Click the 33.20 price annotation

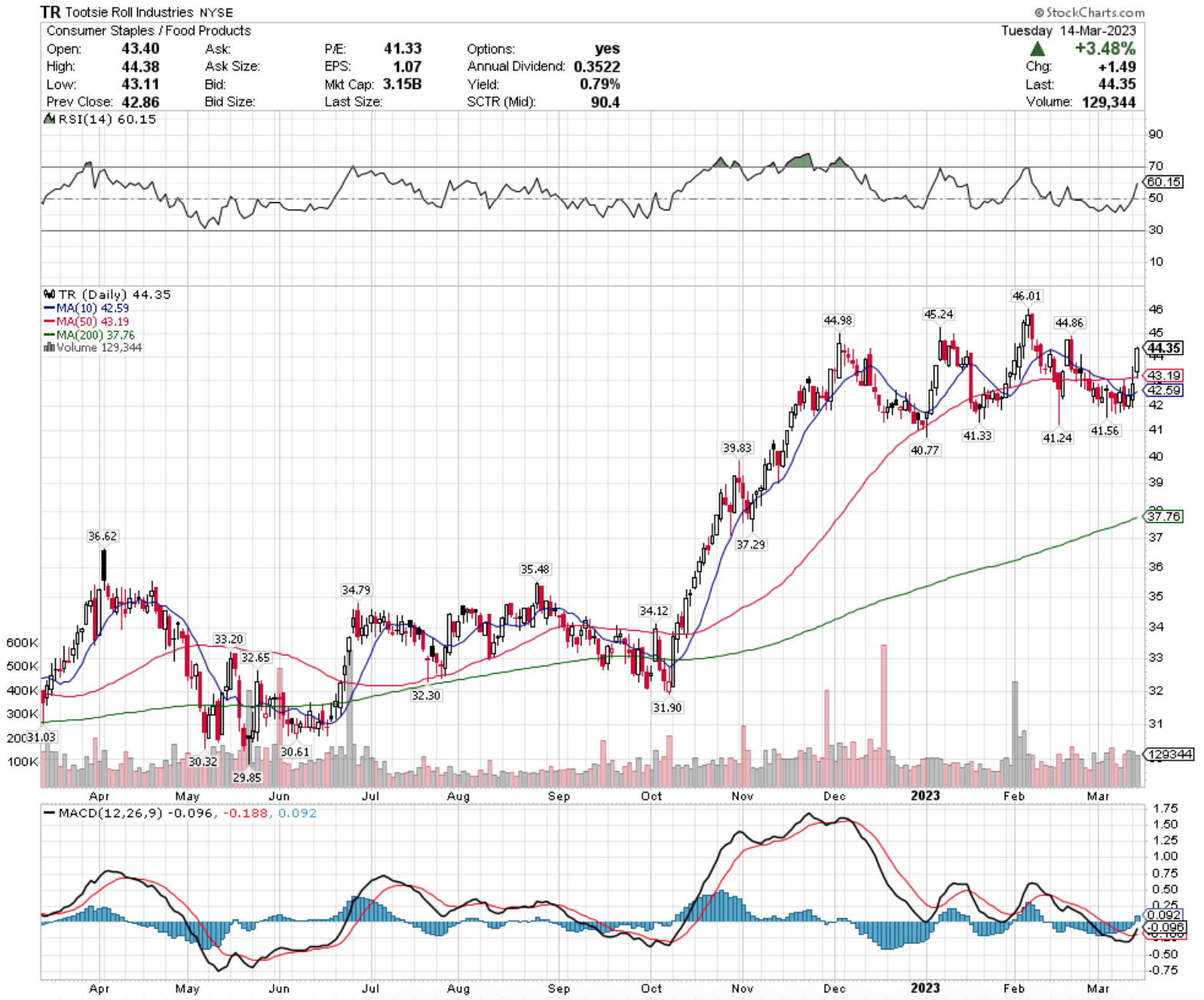pos(228,639)
